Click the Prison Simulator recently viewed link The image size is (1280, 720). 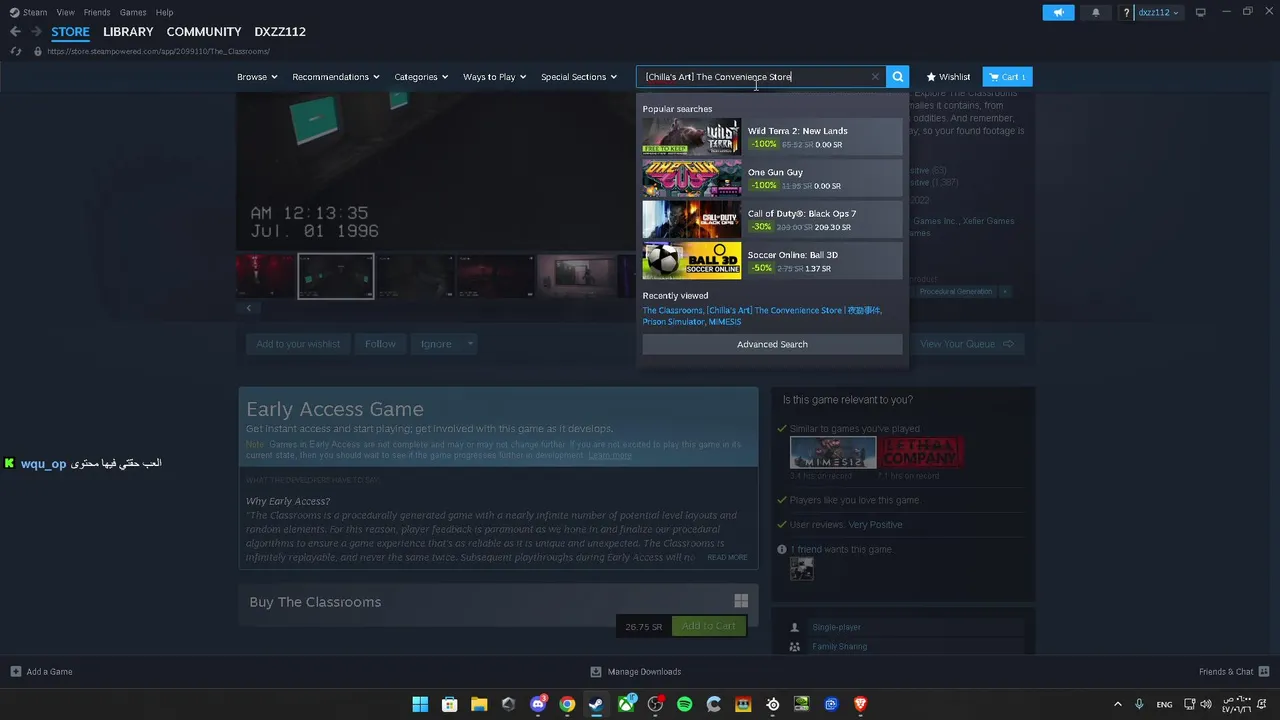[x=673, y=322]
